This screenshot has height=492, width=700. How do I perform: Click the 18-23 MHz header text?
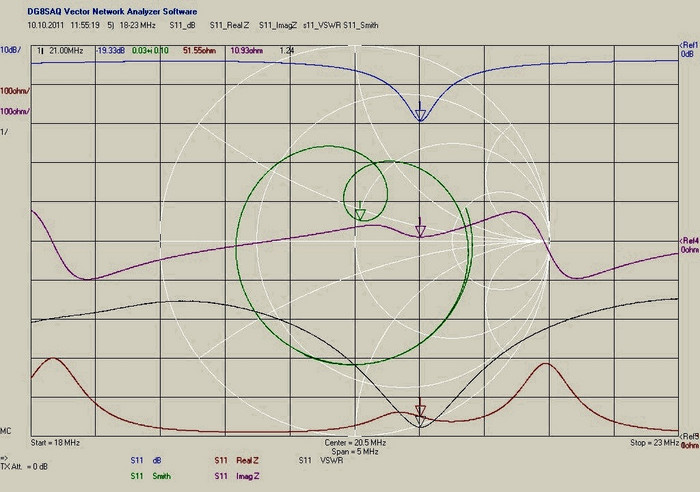137,25
